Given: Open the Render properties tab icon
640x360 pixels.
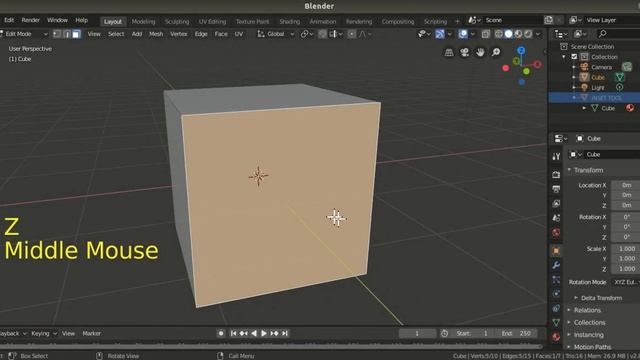Looking at the screenshot, I should pos(556,175).
